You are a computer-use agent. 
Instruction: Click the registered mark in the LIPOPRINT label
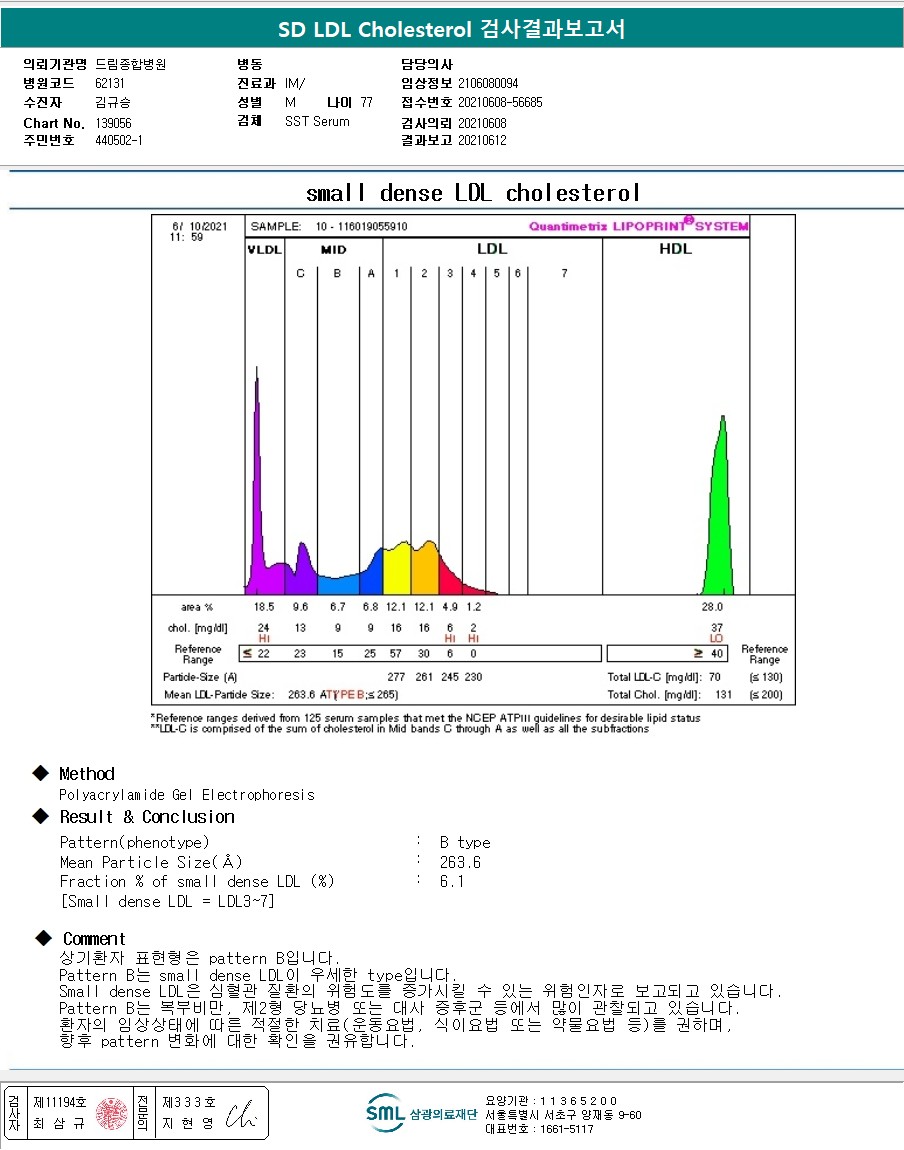688,220
